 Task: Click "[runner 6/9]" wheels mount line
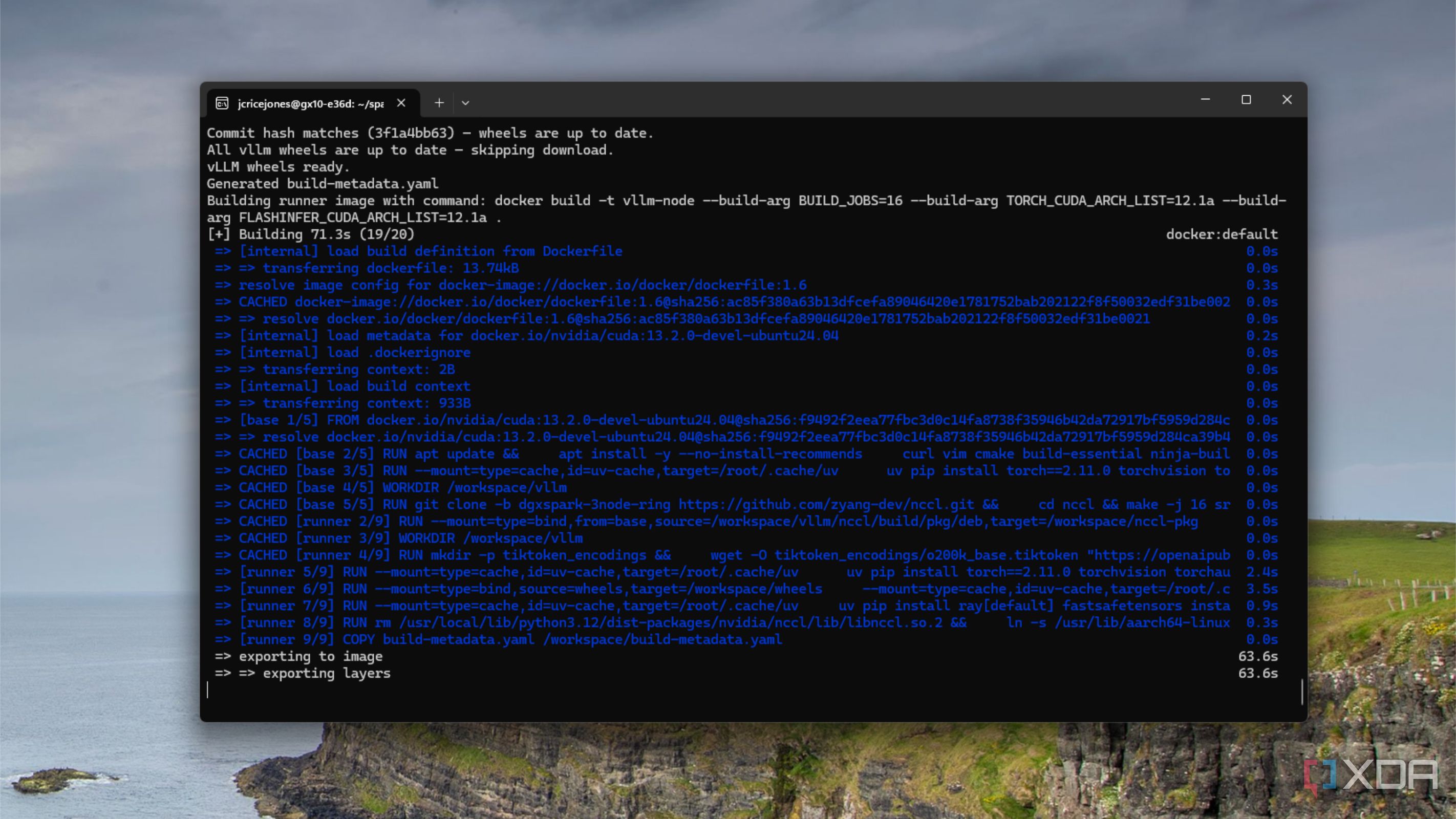coord(722,589)
